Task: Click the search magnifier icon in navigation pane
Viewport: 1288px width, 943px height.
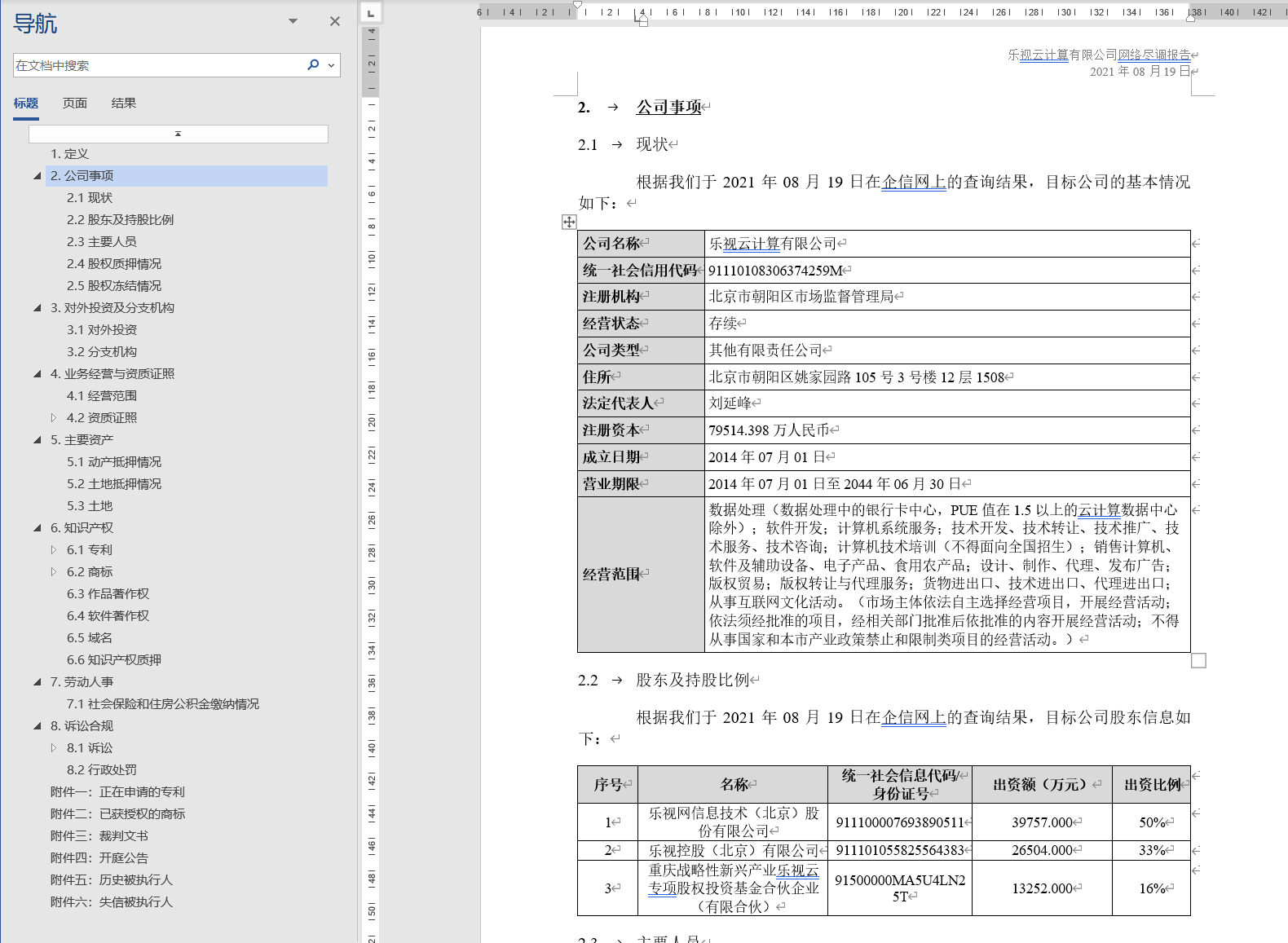Action: click(x=313, y=65)
